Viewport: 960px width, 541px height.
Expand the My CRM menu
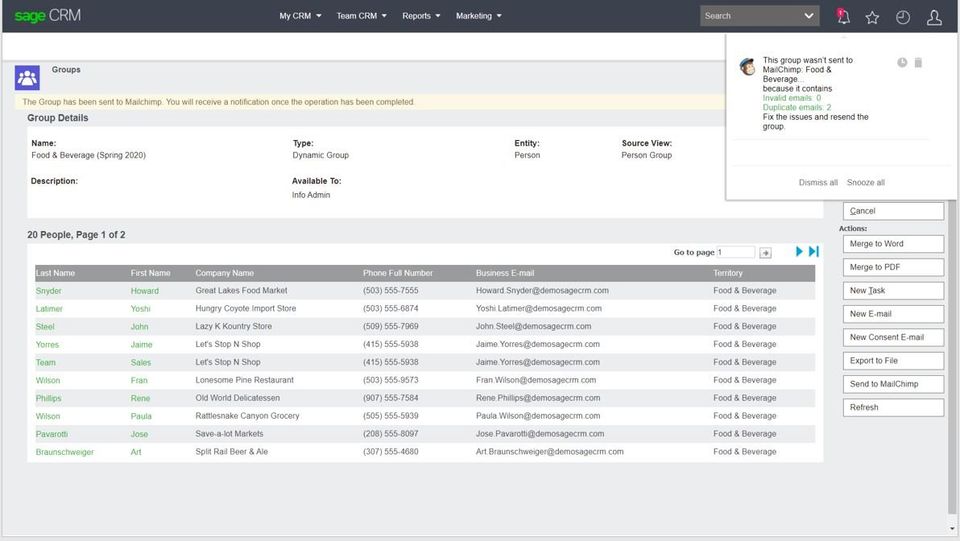[300, 16]
